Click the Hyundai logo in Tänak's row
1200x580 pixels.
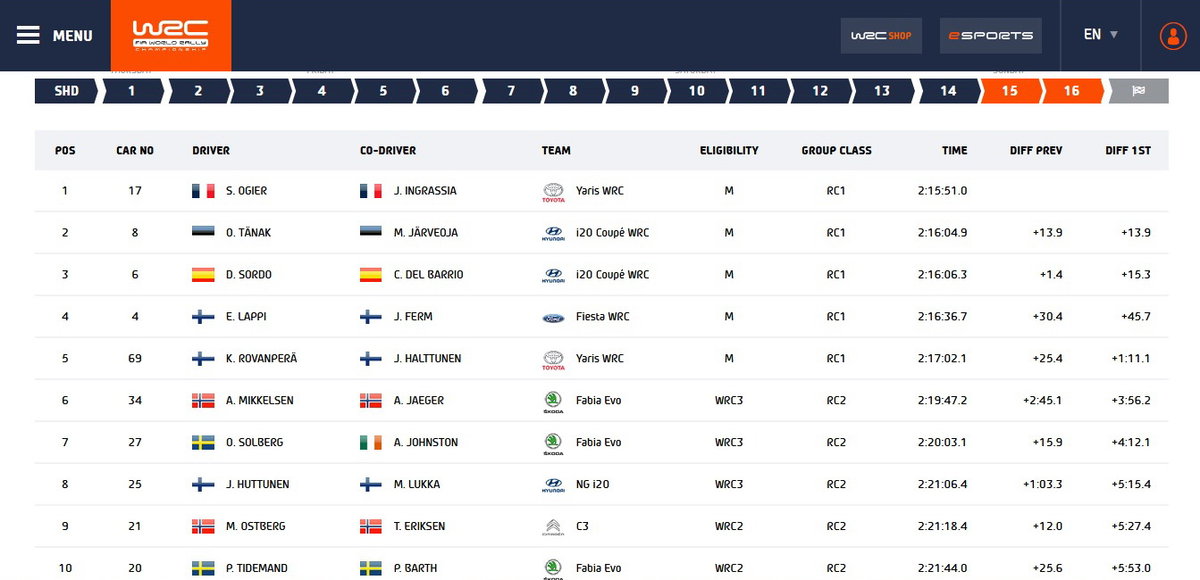coord(552,234)
